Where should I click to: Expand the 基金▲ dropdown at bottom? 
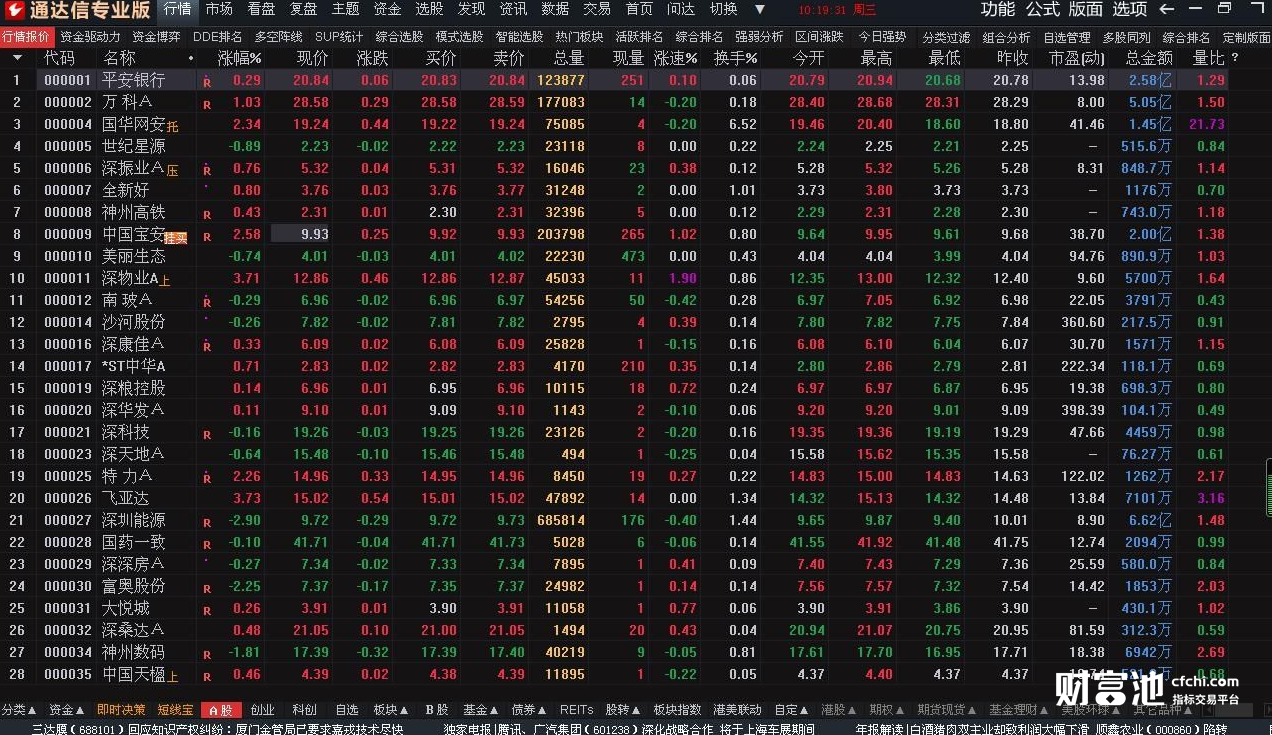pyautogui.click(x=481, y=710)
